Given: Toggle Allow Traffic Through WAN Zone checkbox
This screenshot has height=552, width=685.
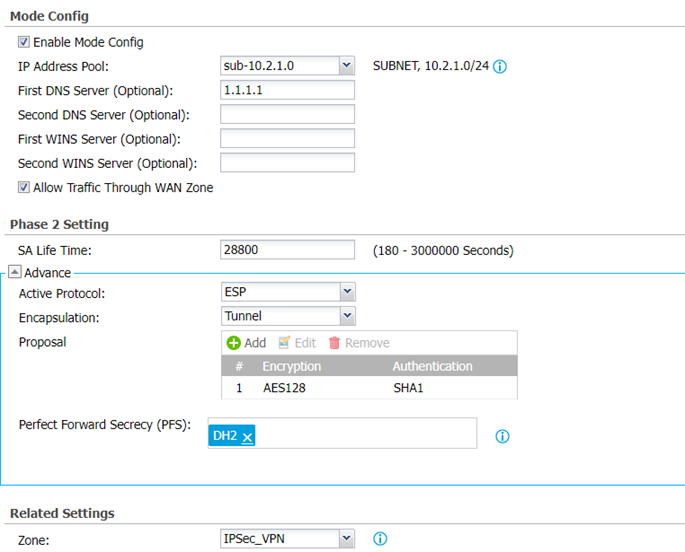Looking at the screenshot, I should 23,187.
